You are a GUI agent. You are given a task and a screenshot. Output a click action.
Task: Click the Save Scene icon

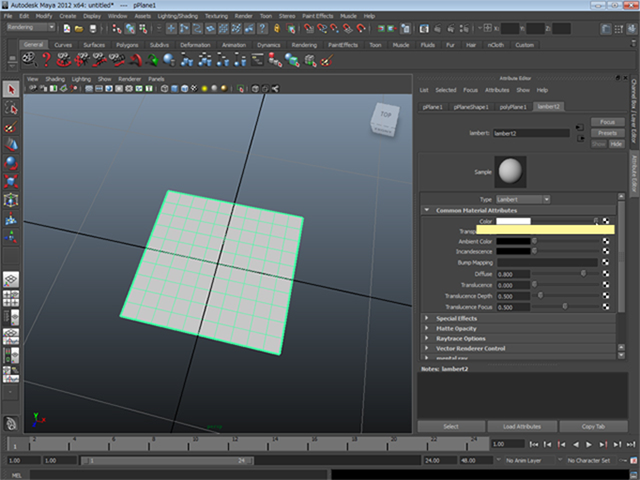pyautogui.click(x=93, y=29)
